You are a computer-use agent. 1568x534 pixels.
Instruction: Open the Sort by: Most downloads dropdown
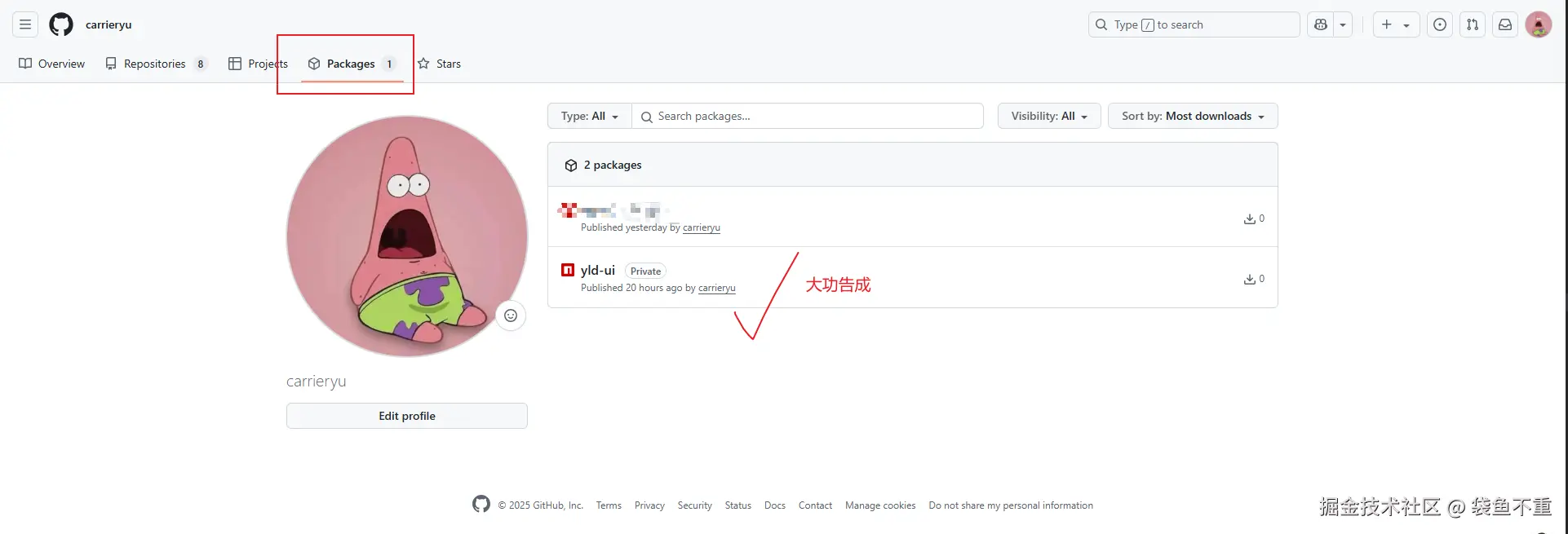point(1193,116)
